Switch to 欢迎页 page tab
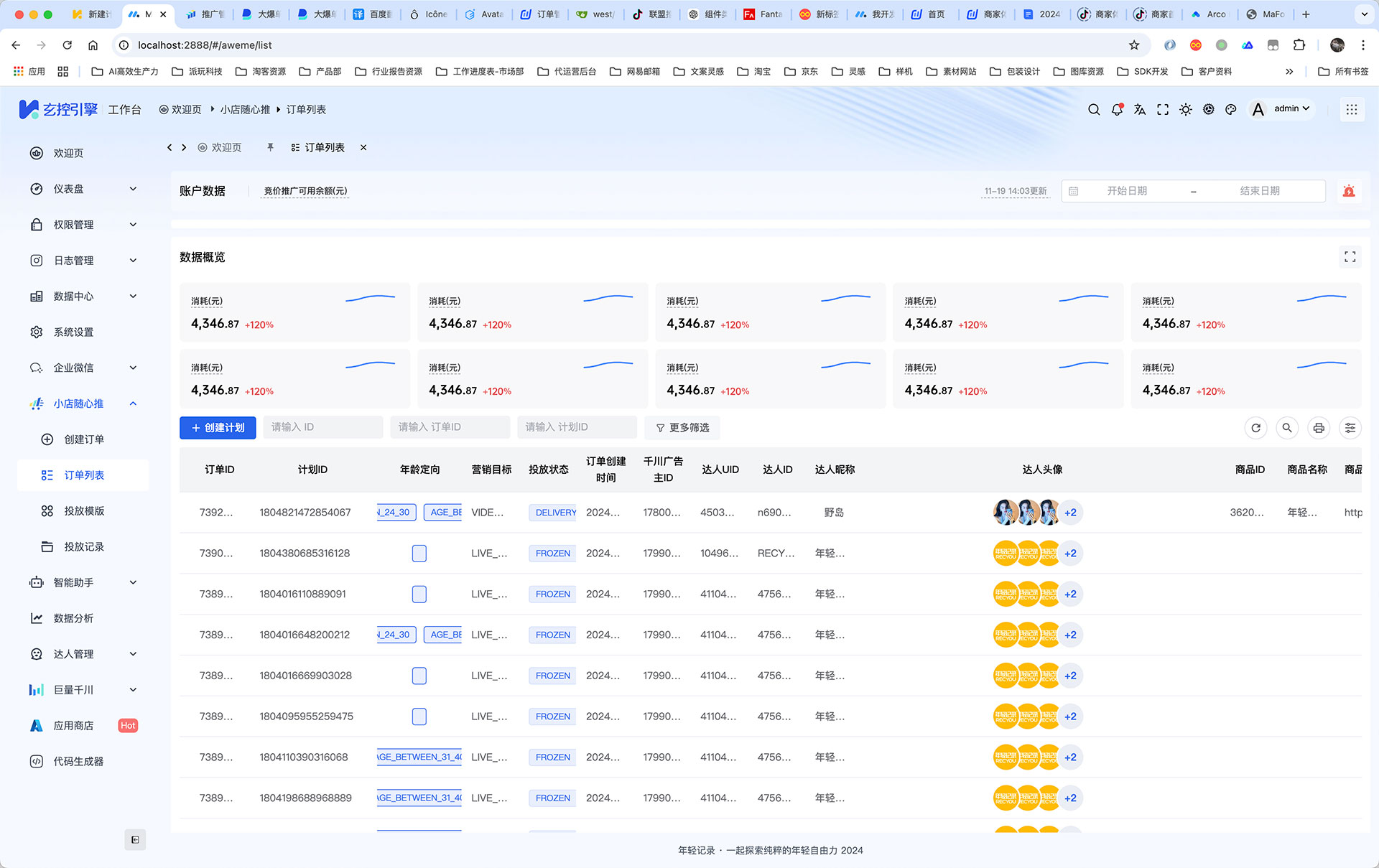The width and height of the screenshot is (1379, 868). tap(220, 147)
